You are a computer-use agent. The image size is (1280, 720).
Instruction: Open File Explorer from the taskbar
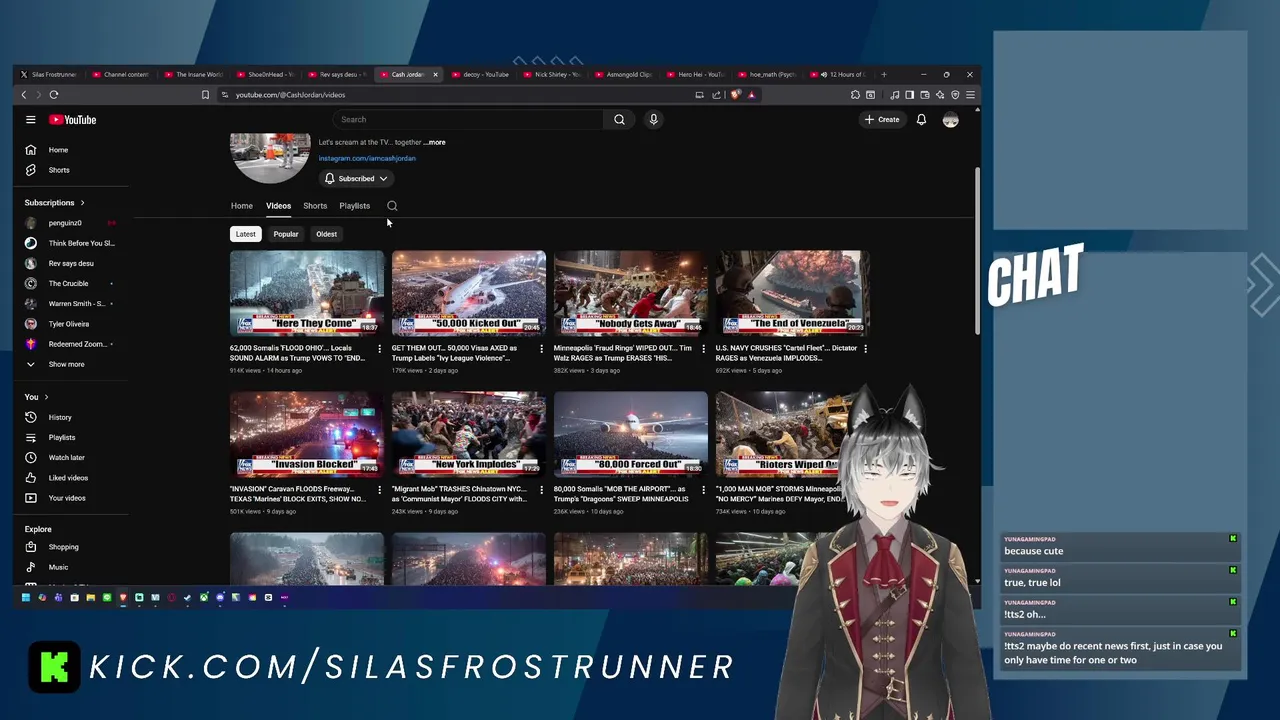click(x=90, y=597)
